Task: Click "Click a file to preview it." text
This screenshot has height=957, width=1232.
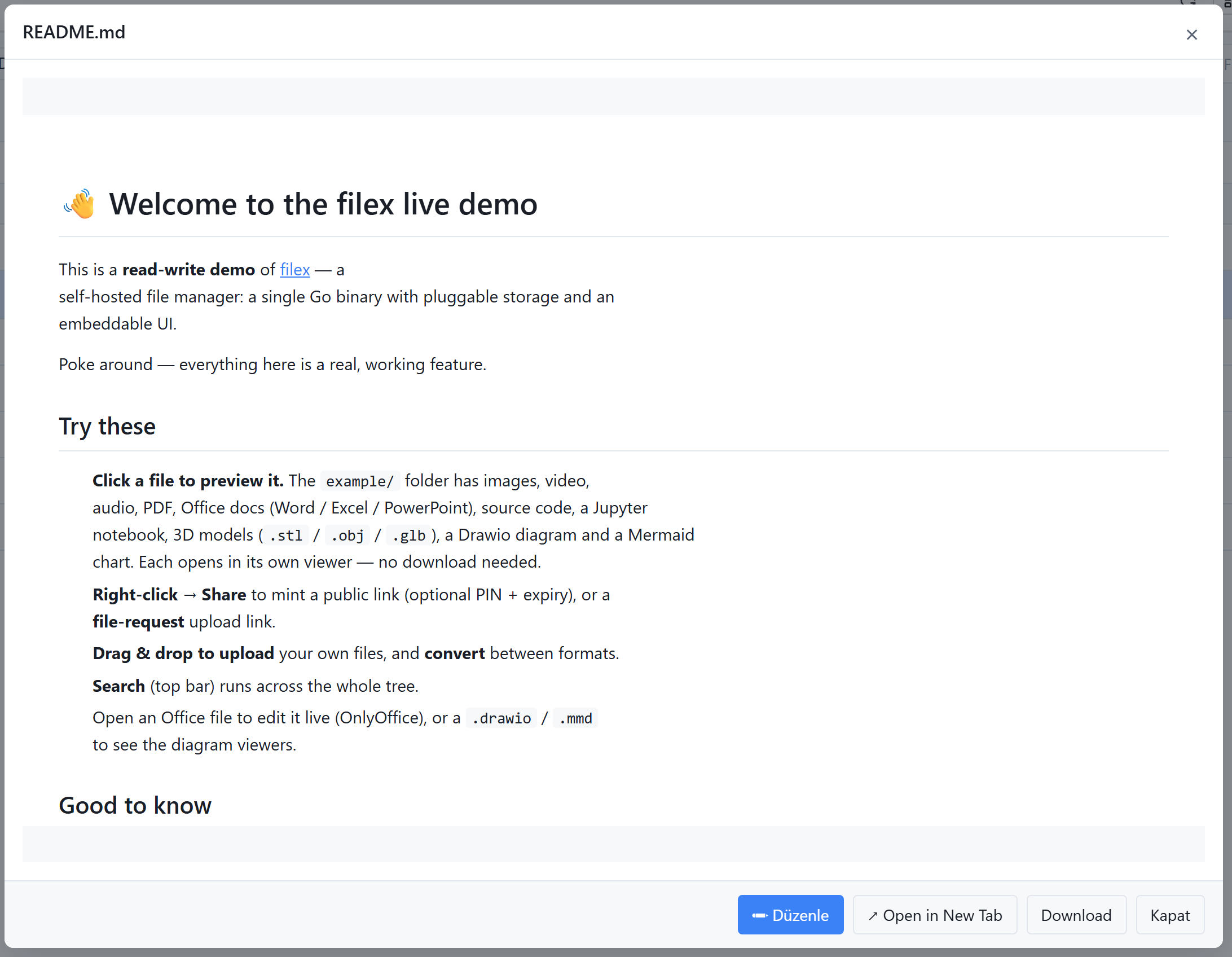Action: 188,481
